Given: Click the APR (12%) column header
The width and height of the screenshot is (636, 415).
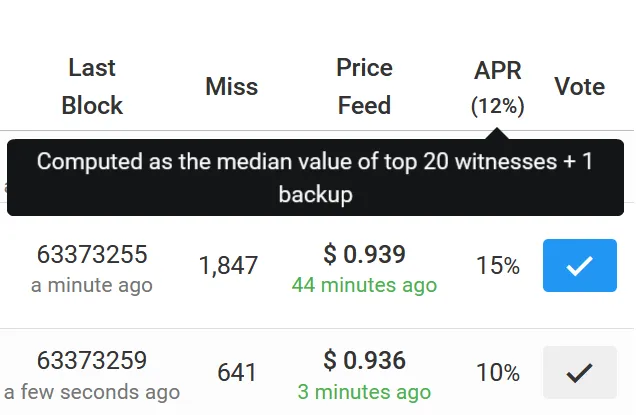Looking at the screenshot, I should point(498,88).
